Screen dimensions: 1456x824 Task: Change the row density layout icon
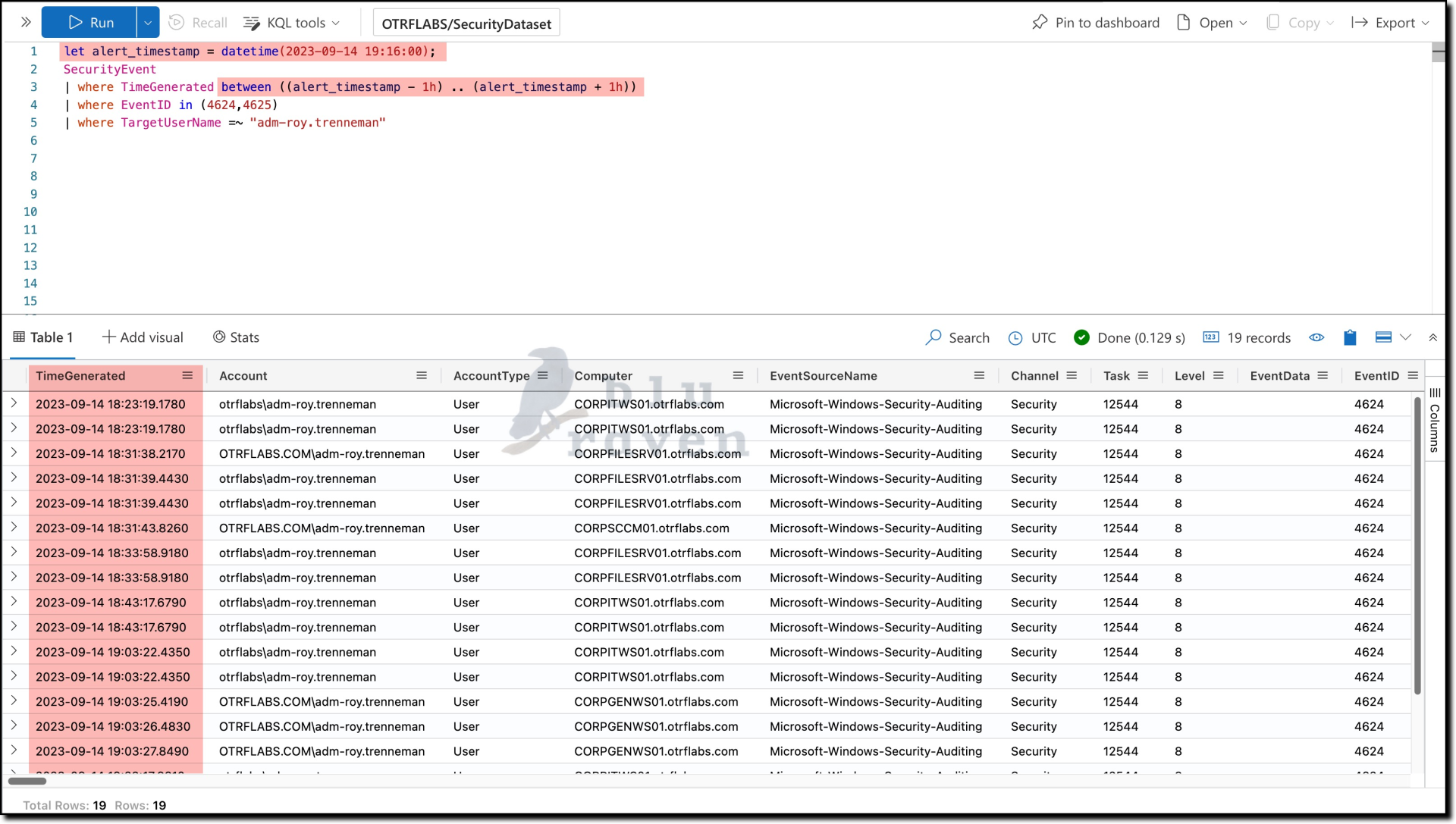coord(1383,337)
